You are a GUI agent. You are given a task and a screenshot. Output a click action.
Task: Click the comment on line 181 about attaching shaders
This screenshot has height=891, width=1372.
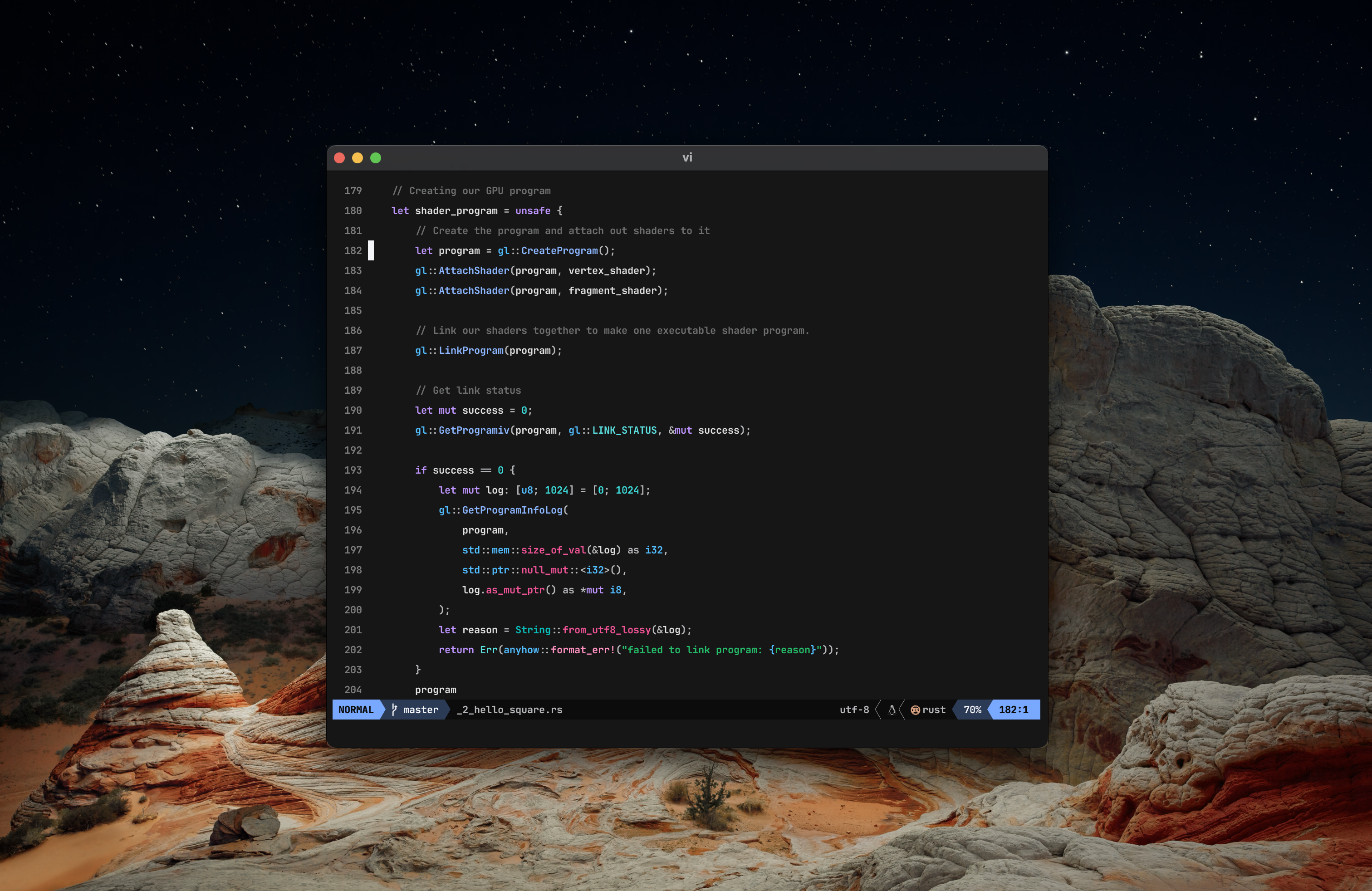[x=563, y=230]
